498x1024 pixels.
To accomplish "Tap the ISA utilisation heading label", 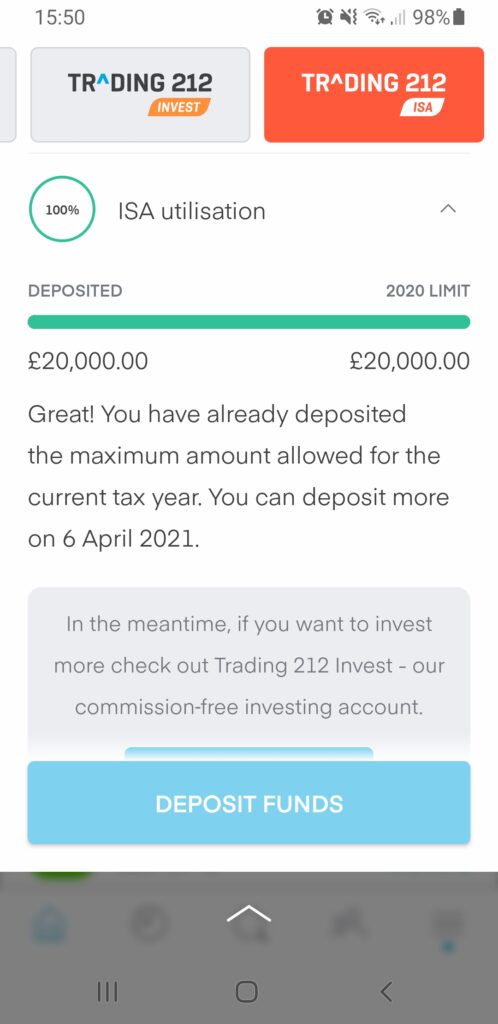I will point(192,211).
